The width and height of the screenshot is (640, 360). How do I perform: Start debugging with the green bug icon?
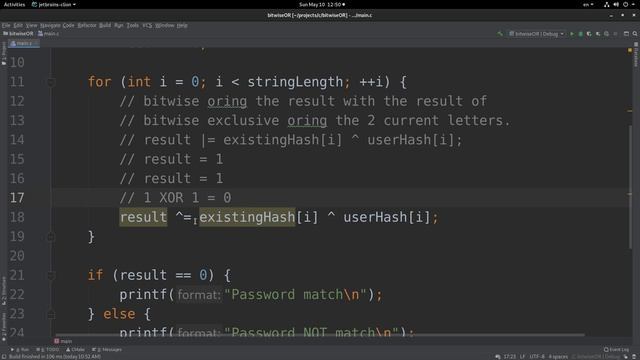point(580,34)
